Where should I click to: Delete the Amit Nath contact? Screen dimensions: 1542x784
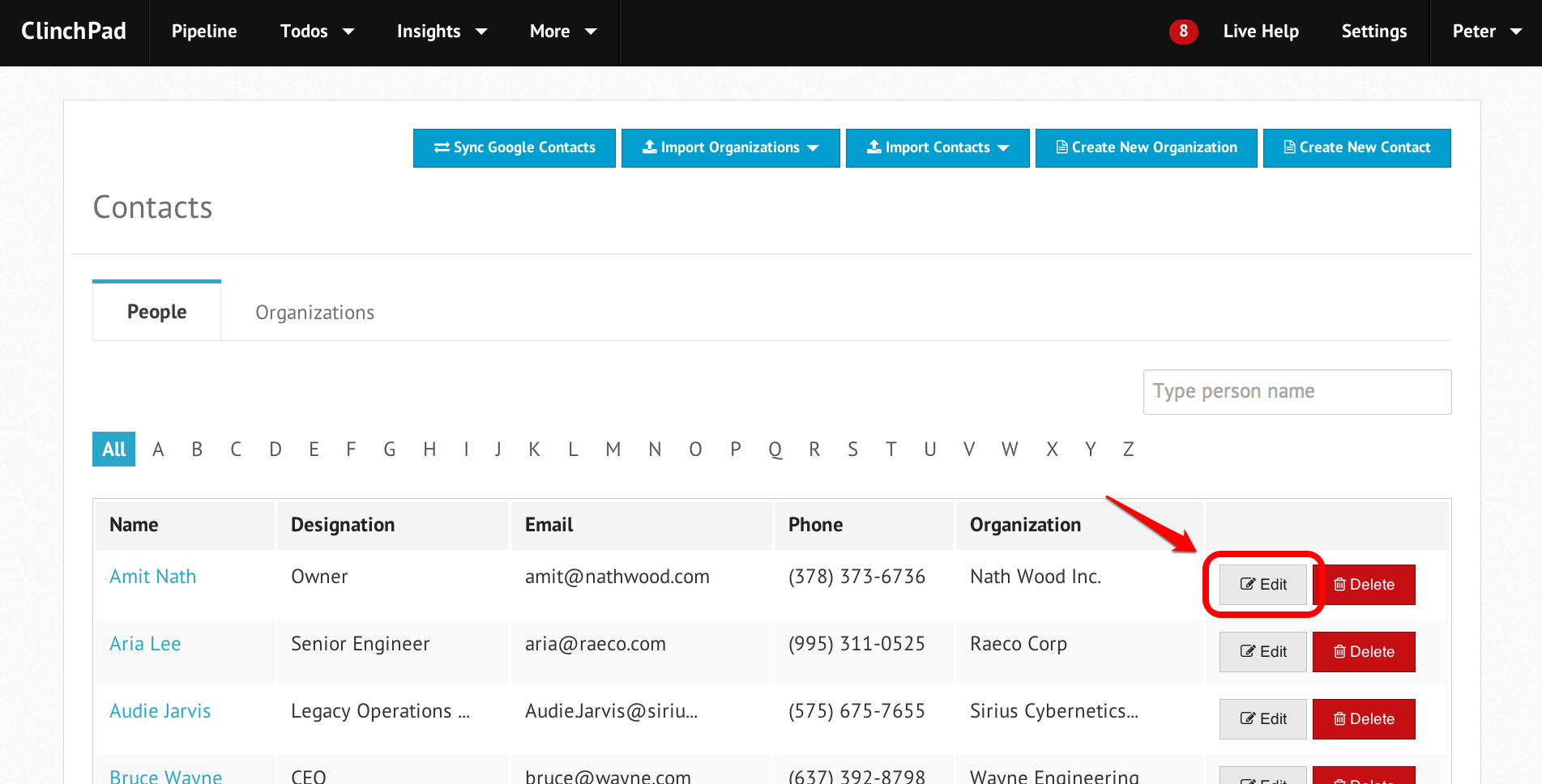(x=1364, y=585)
